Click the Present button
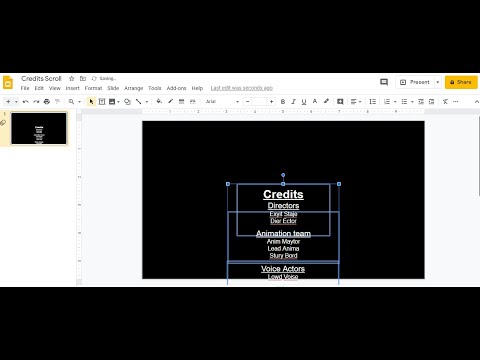480x360 pixels. [415, 82]
